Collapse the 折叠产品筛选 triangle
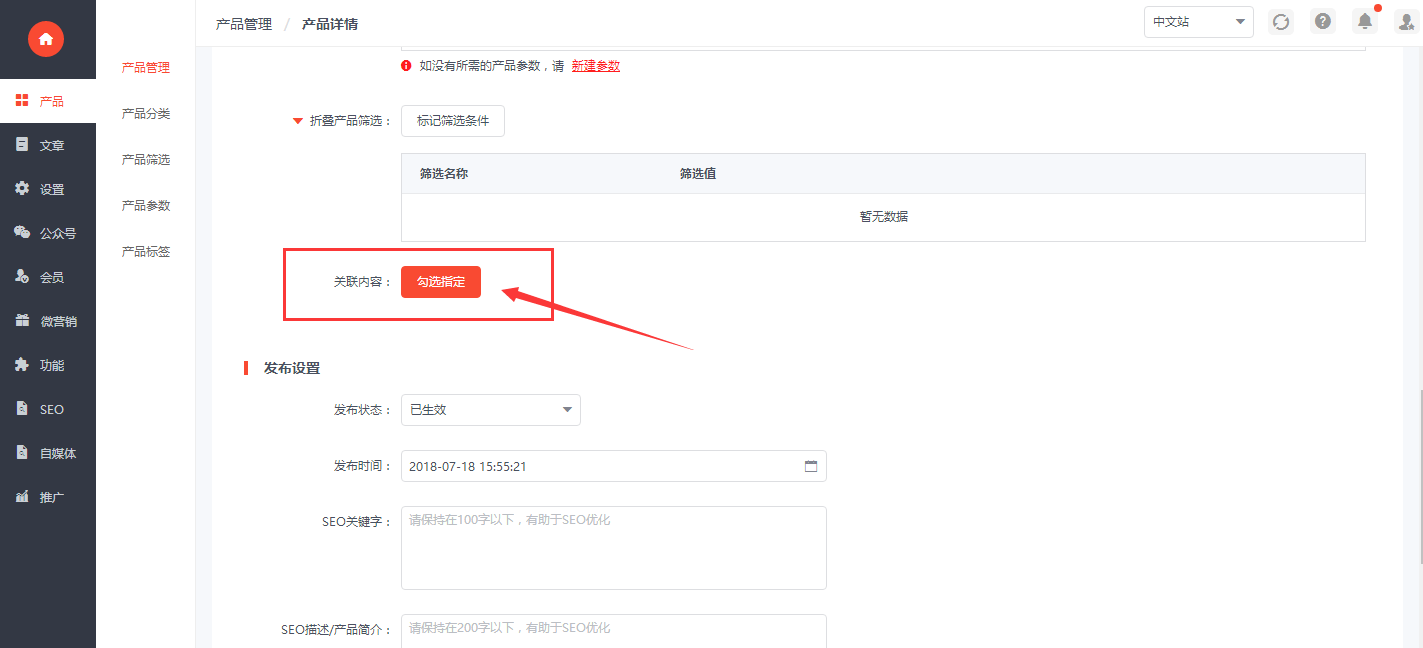The width and height of the screenshot is (1423, 648). 297,122
